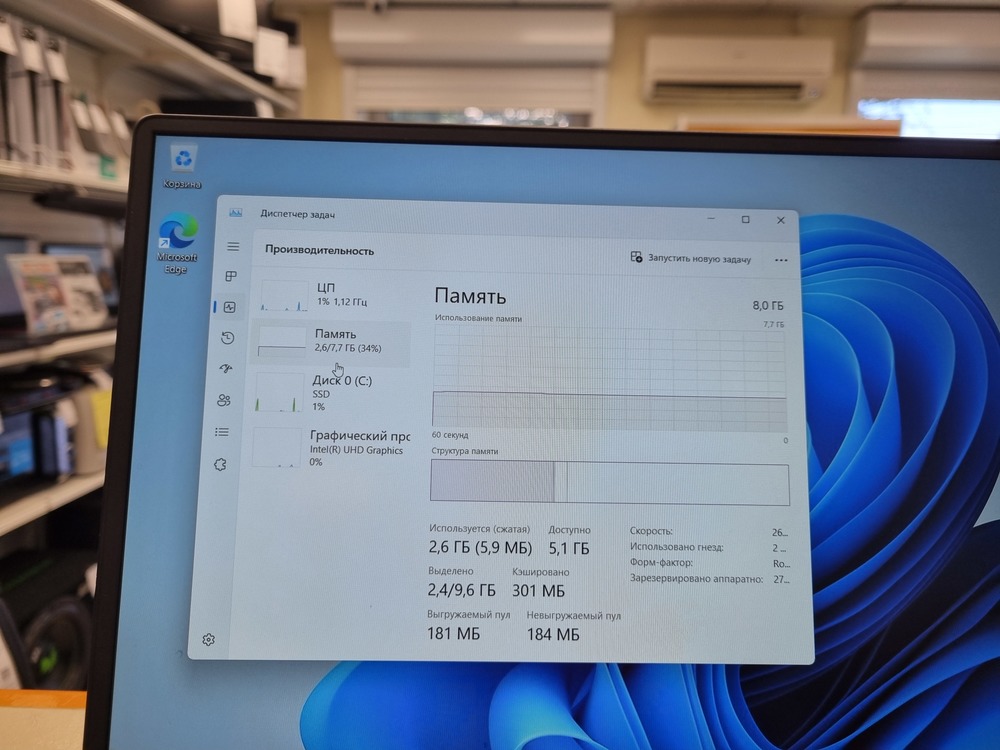The height and width of the screenshot is (750, 1000).
Task: Maximize the Диспетчер задач window
Action: pyautogui.click(x=745, y=219)
